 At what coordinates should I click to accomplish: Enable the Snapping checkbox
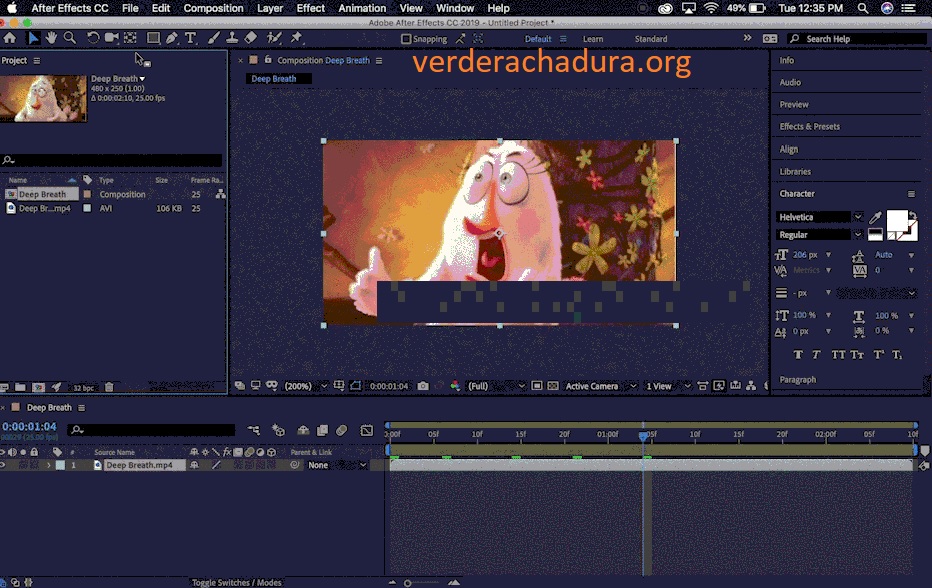(x=406, y=39)
